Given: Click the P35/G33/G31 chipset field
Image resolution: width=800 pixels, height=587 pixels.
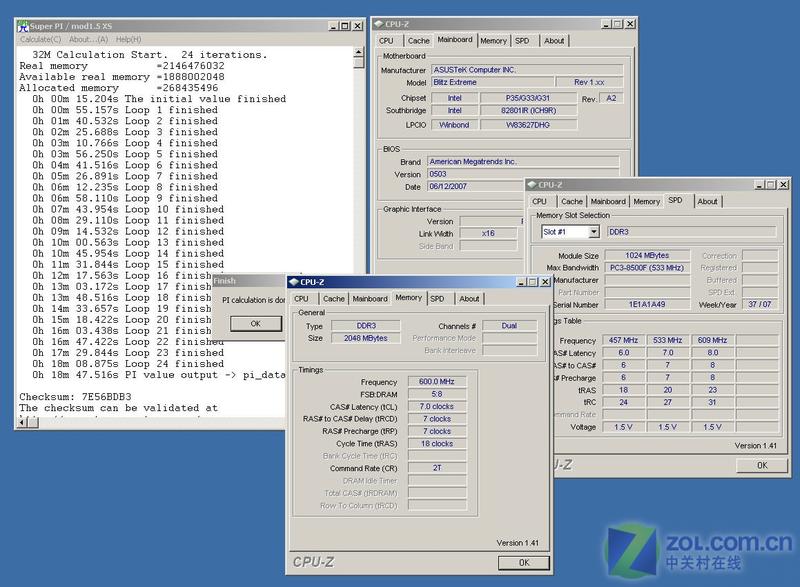Looking at the screenshot, I should pyautogui.click(x=528, y=98).
